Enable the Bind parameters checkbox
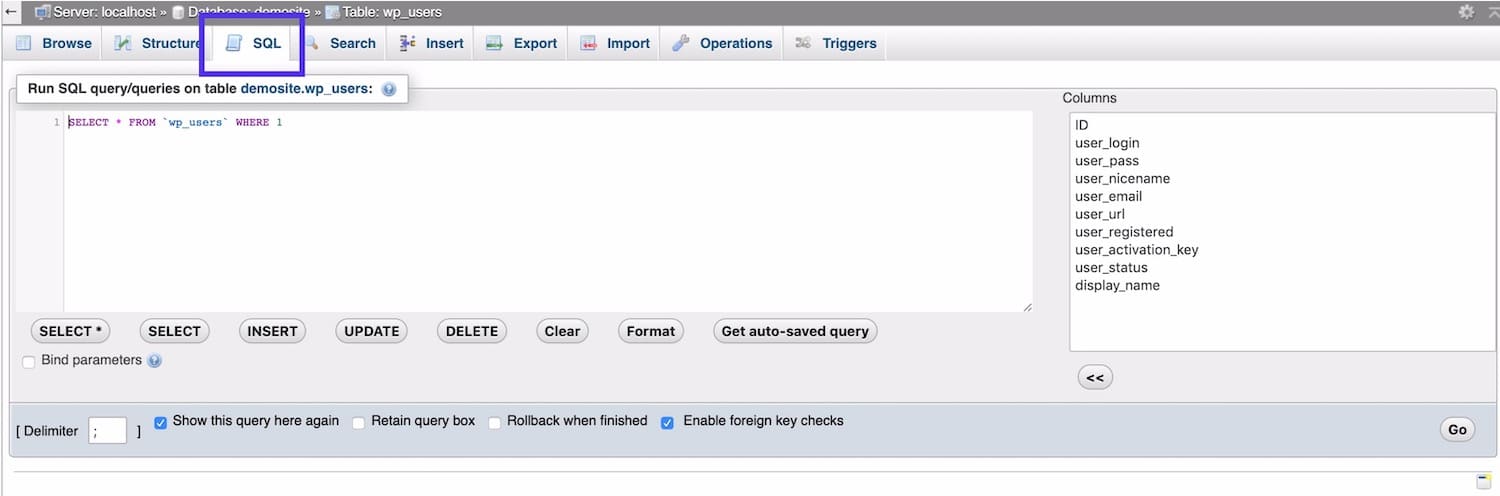 [29, 361]
